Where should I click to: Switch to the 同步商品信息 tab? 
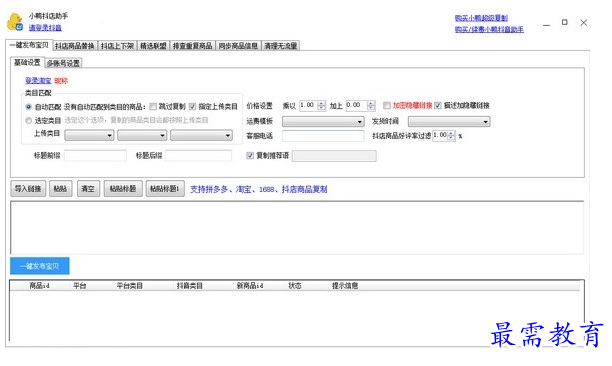point(238,46)
